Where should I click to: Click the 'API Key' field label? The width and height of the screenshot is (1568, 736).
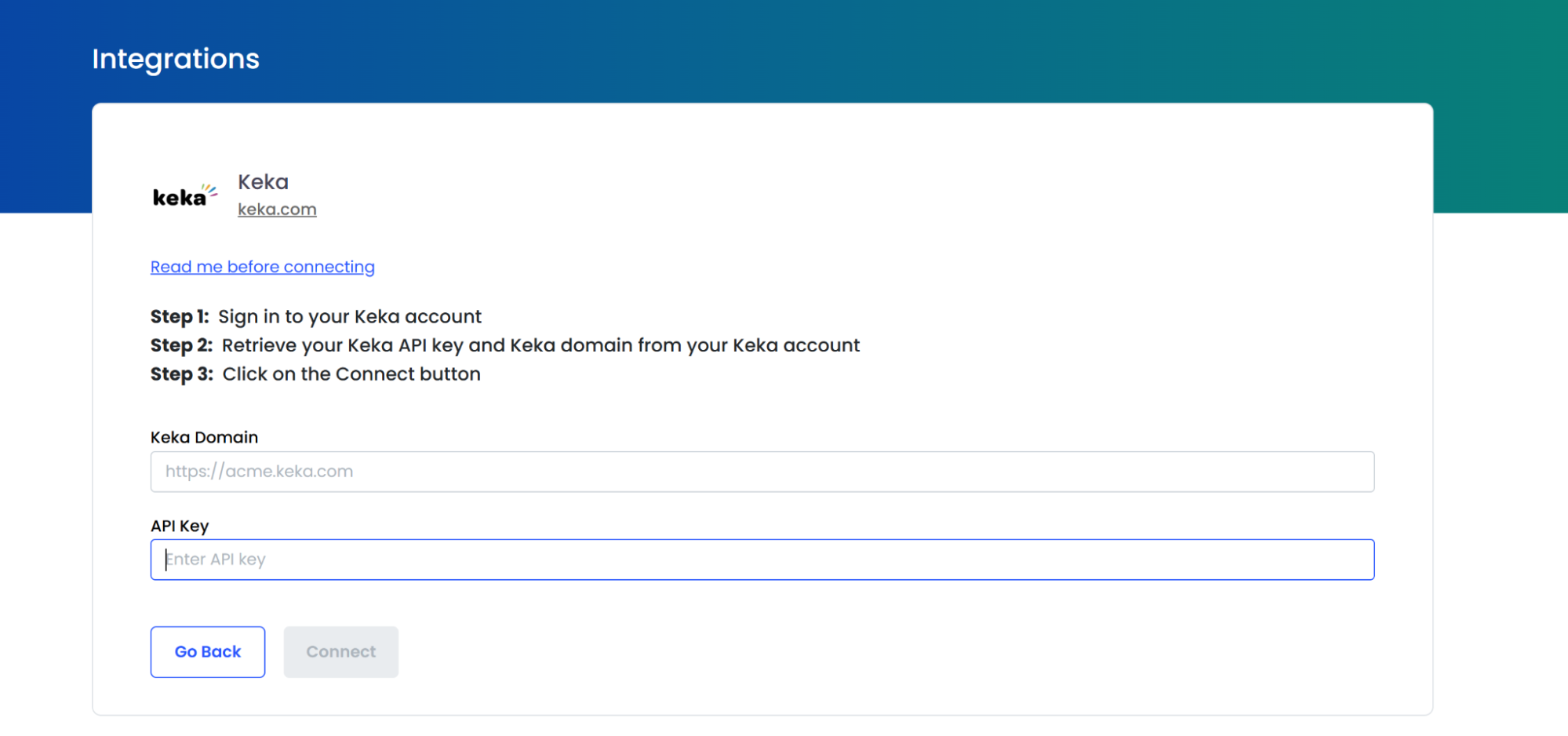pos(180,526)
